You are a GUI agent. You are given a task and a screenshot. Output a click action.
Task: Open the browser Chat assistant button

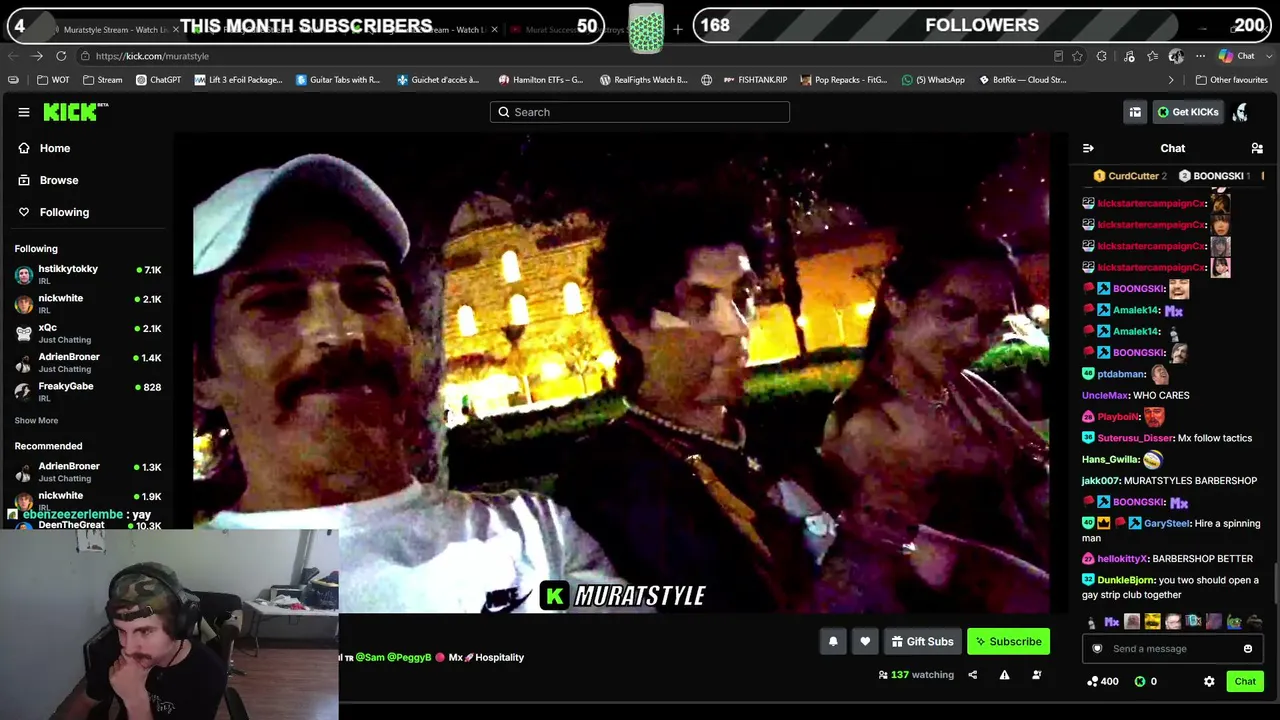pyautogui.click(x=1238, y=56)
